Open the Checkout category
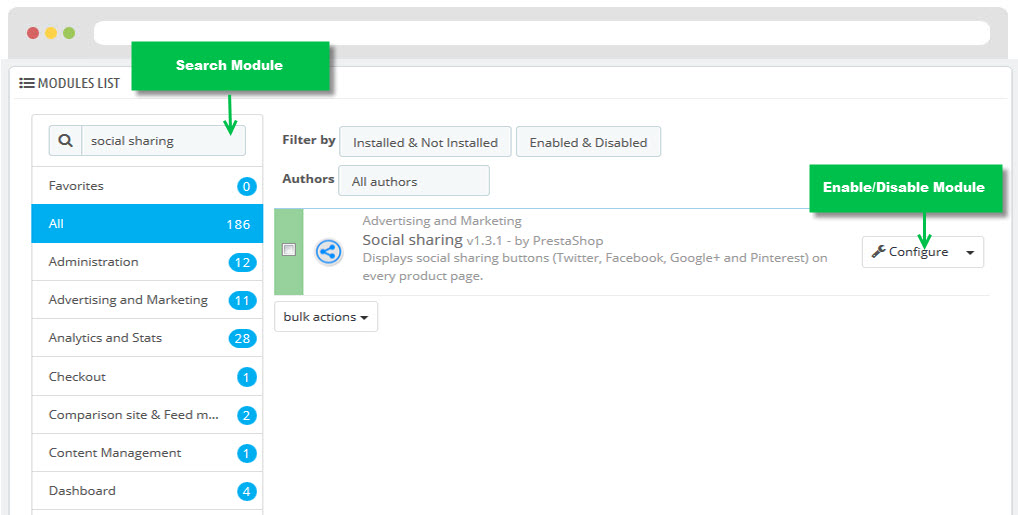1018x515 pixels. pyautogui.click(x=147, y=377)
